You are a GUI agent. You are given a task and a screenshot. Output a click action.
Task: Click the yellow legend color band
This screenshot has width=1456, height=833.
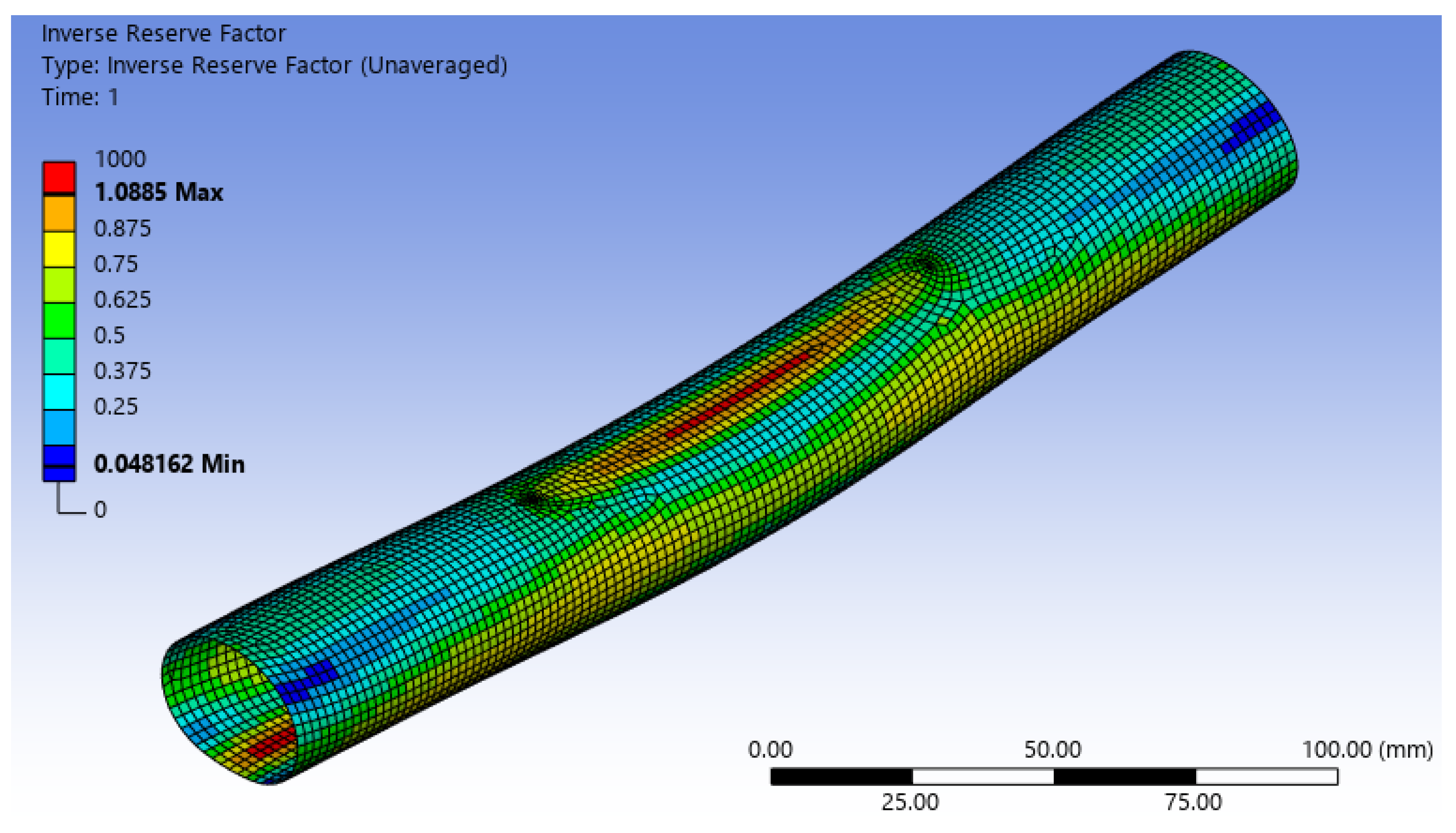click(x=59, y=250)
